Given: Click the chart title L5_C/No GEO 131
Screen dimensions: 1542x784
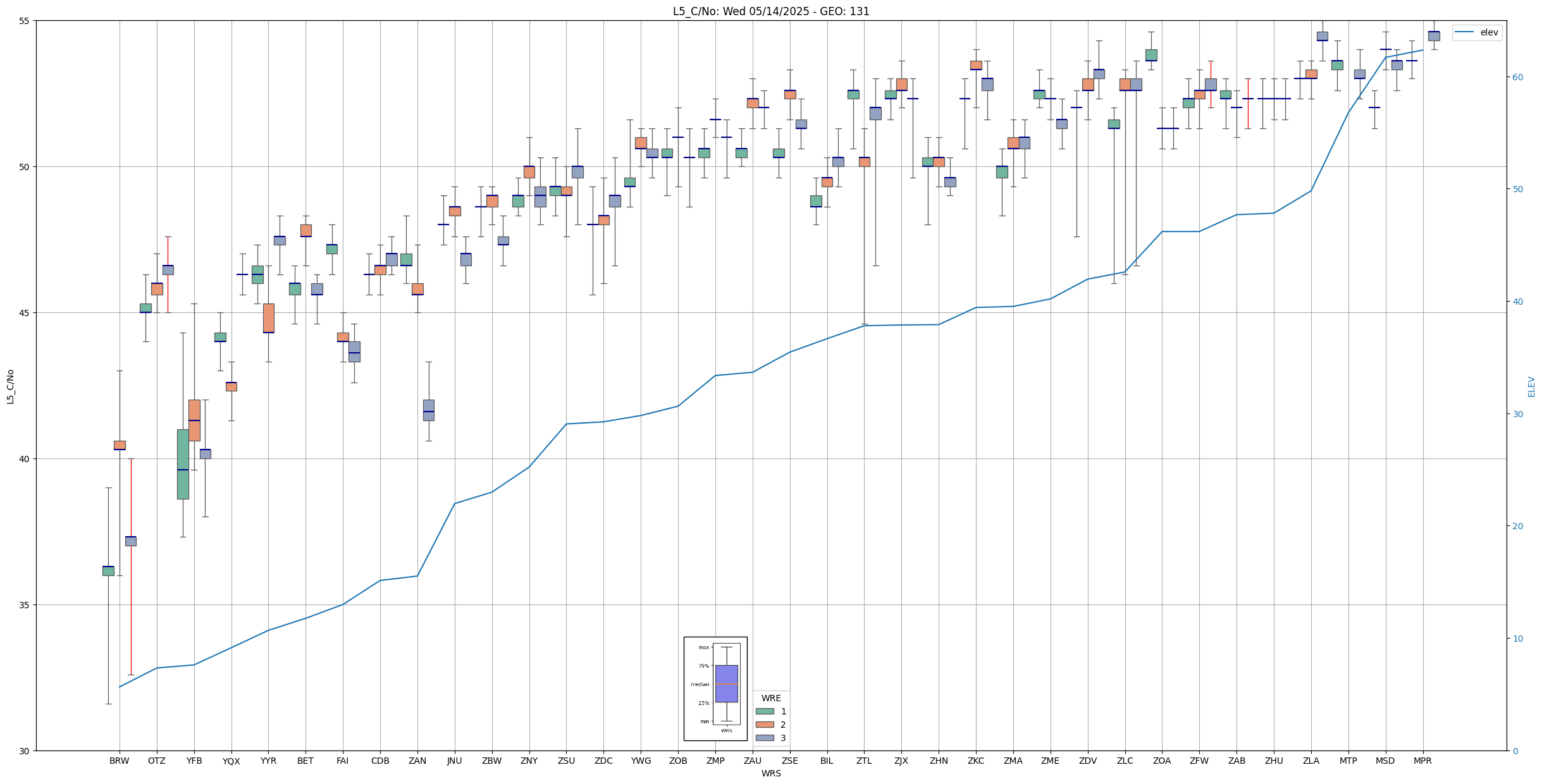Looking at the screenshot, I should [770, 11].
